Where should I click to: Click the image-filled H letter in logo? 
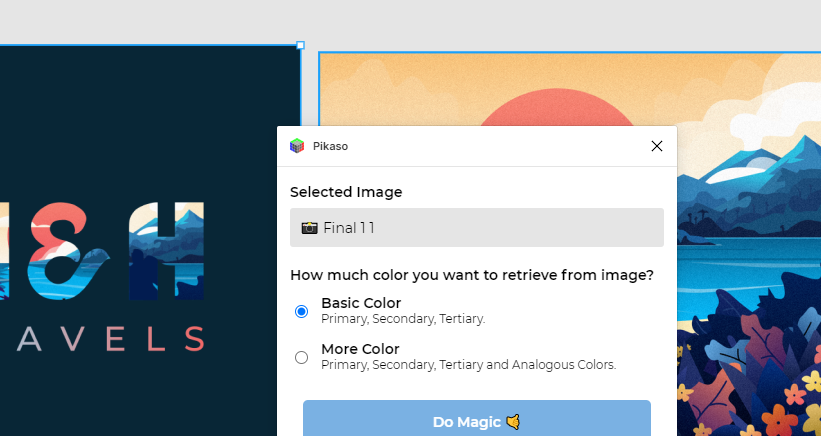178,250
